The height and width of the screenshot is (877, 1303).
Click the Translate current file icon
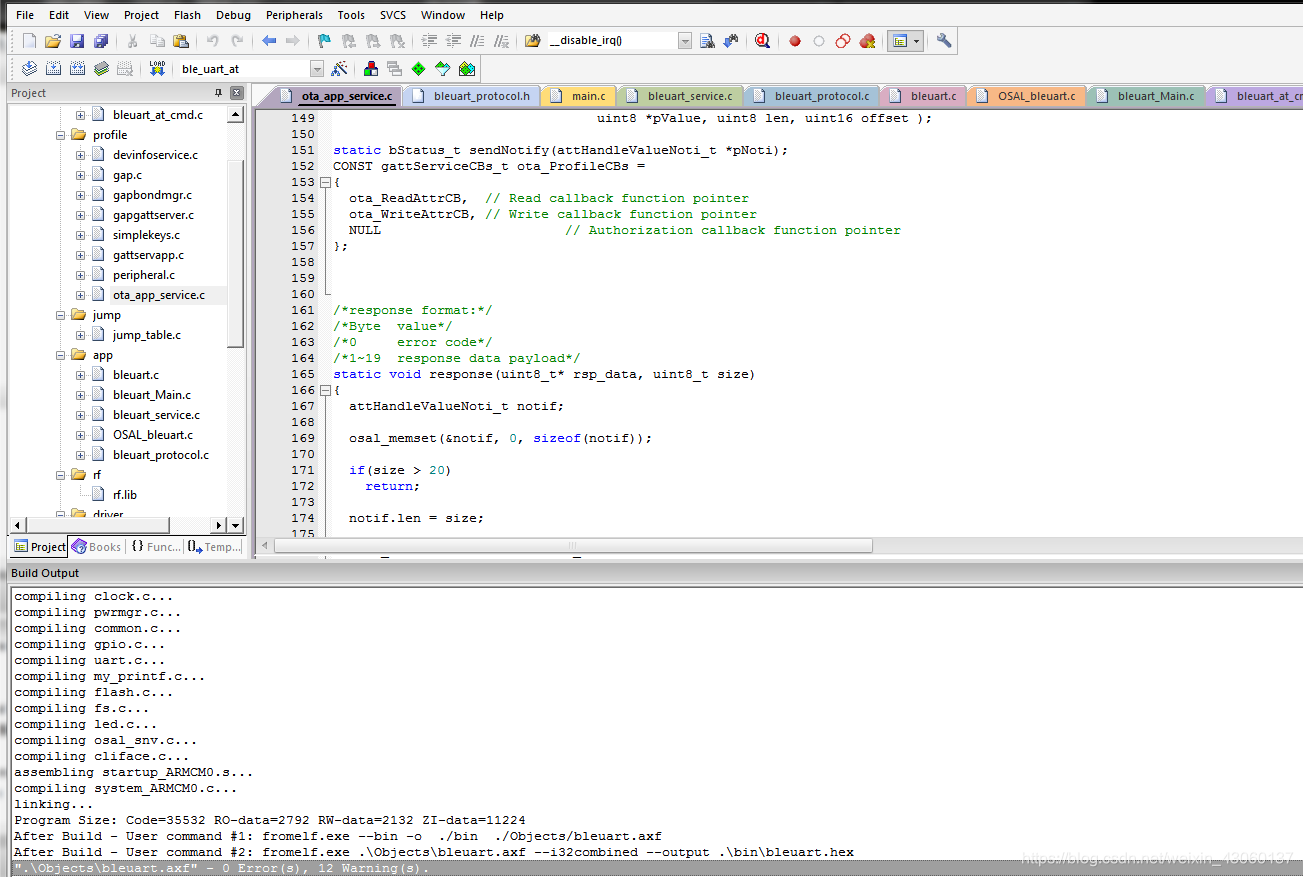[x=29, y=69]
